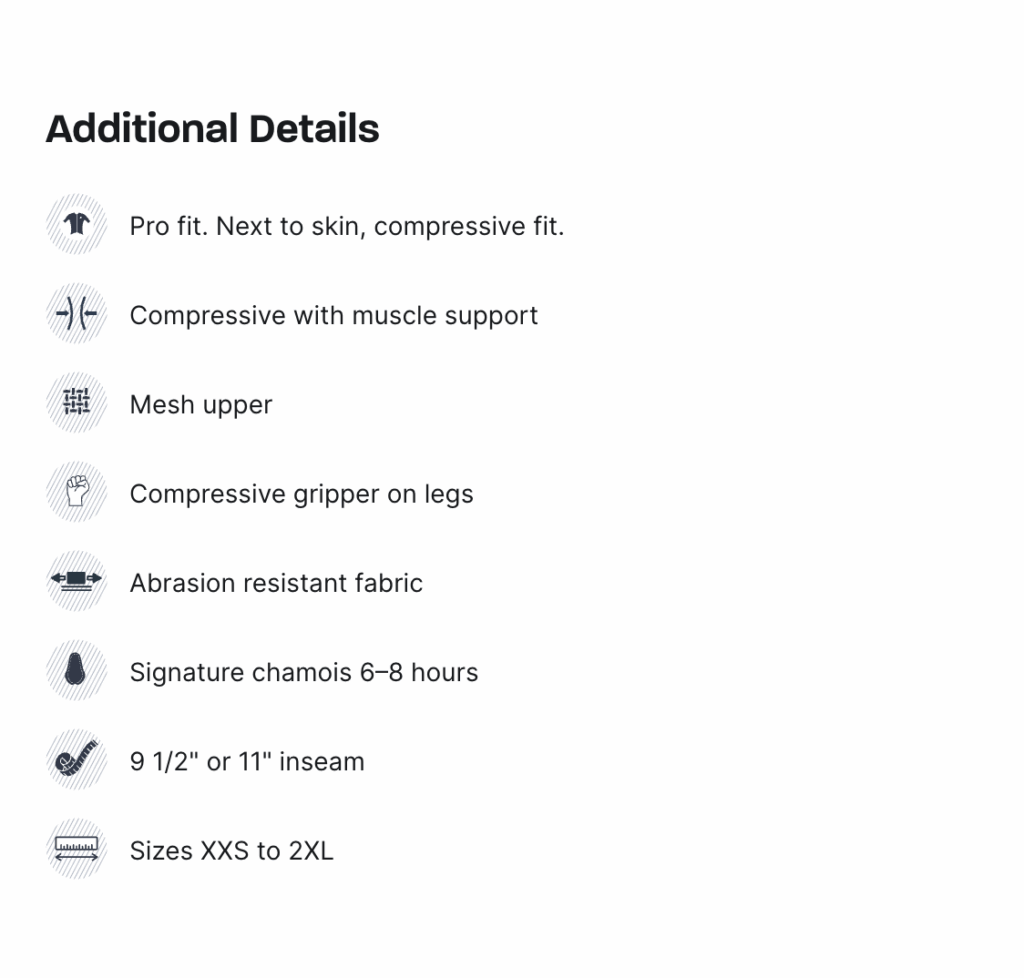Viewport: 1024px width, 978px height.
Task: Select 'Compressive with muscle support' text
Action: click(x=334, y=316)
